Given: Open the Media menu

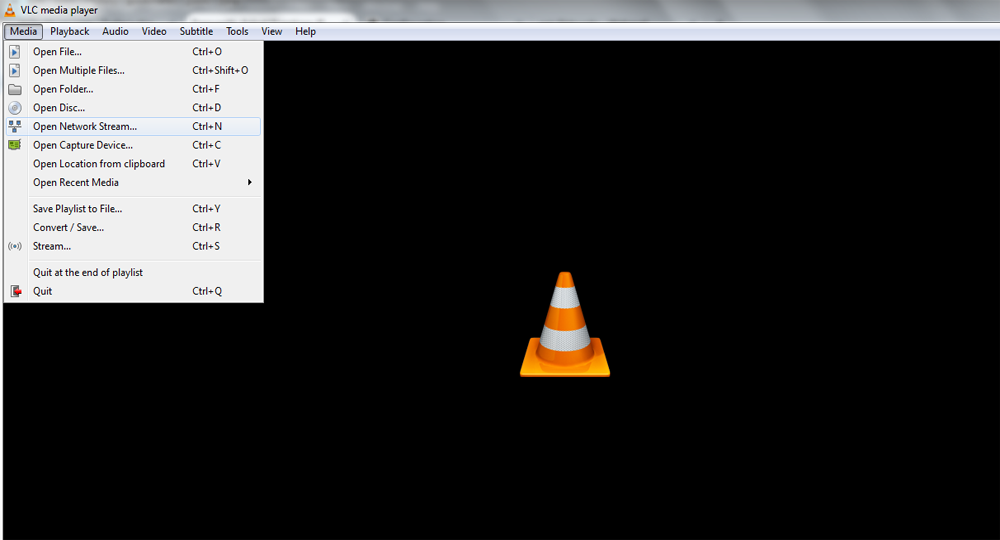Looking at the screenshot, I should pos(24,31).
